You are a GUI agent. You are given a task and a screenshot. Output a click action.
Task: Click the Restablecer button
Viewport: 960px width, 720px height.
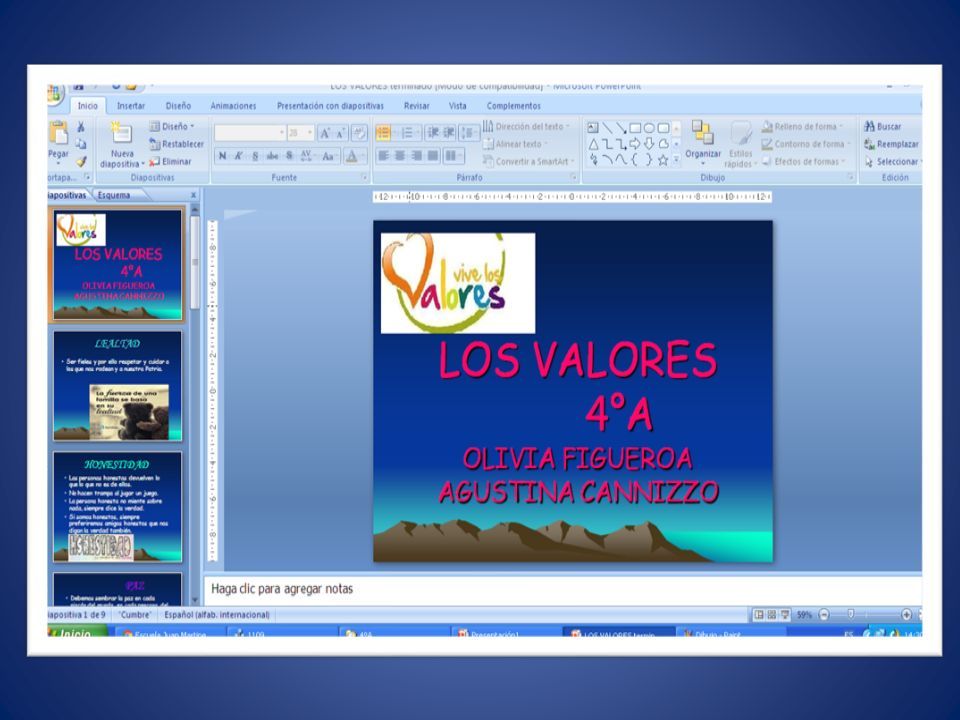coord(176,144)
